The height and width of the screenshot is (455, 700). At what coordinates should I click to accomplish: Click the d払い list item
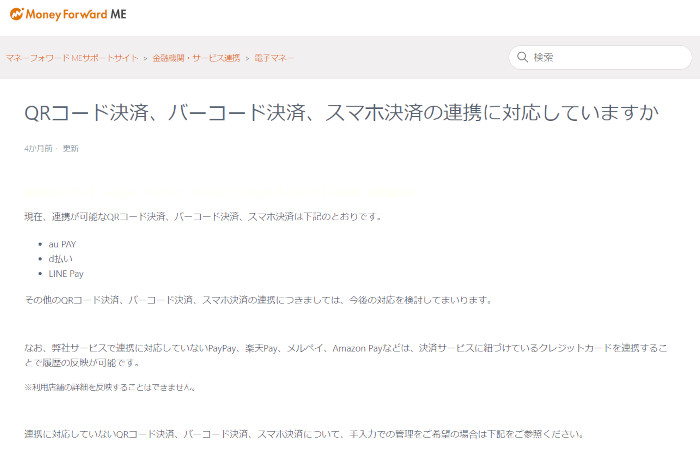click(60, 259)
